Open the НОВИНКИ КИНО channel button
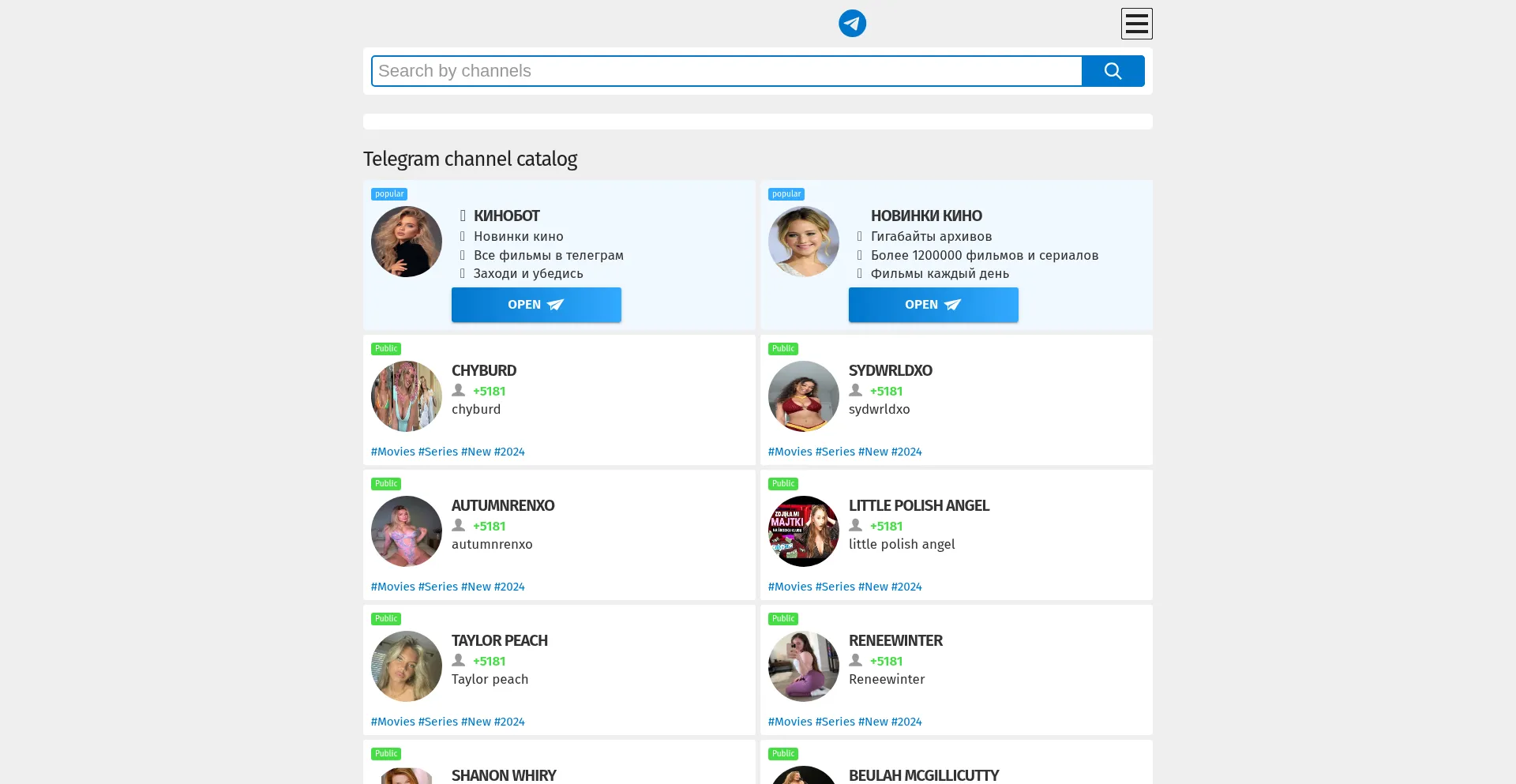This screenshot has height=784, width=1516. click(x=933, y=305)
